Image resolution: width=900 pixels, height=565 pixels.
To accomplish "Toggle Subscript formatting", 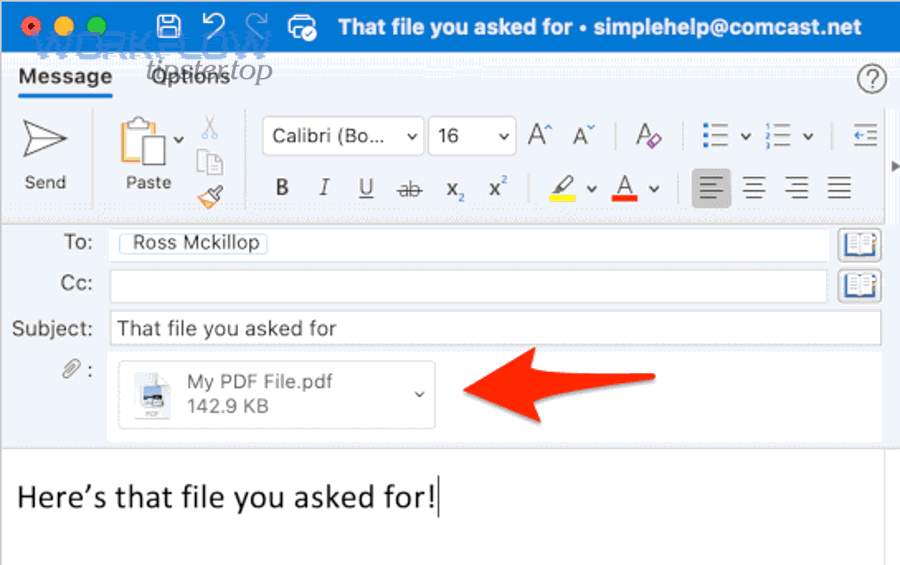I will pos(455,189).
